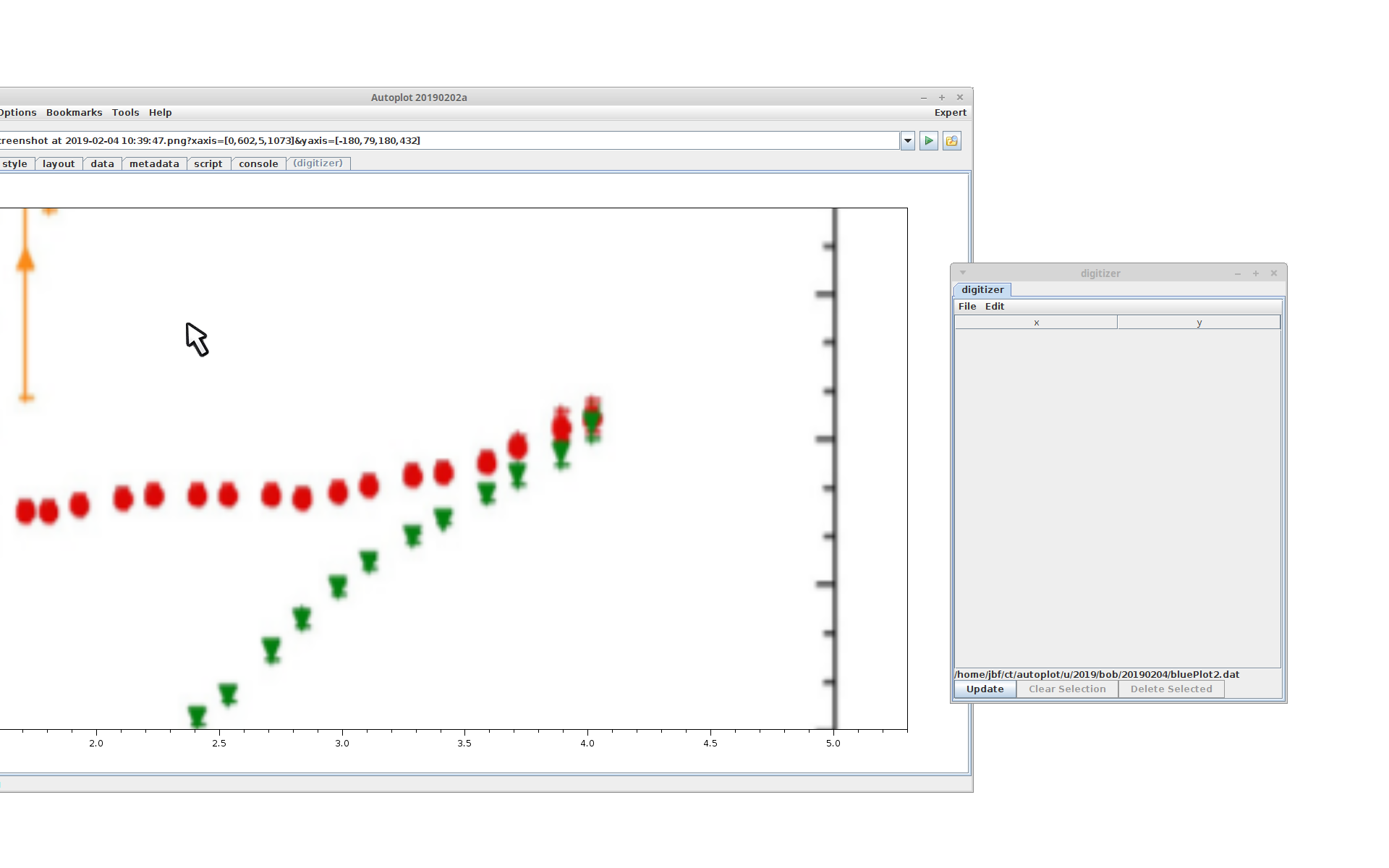
Task: Click the x column header
Action: point(1036,323)
